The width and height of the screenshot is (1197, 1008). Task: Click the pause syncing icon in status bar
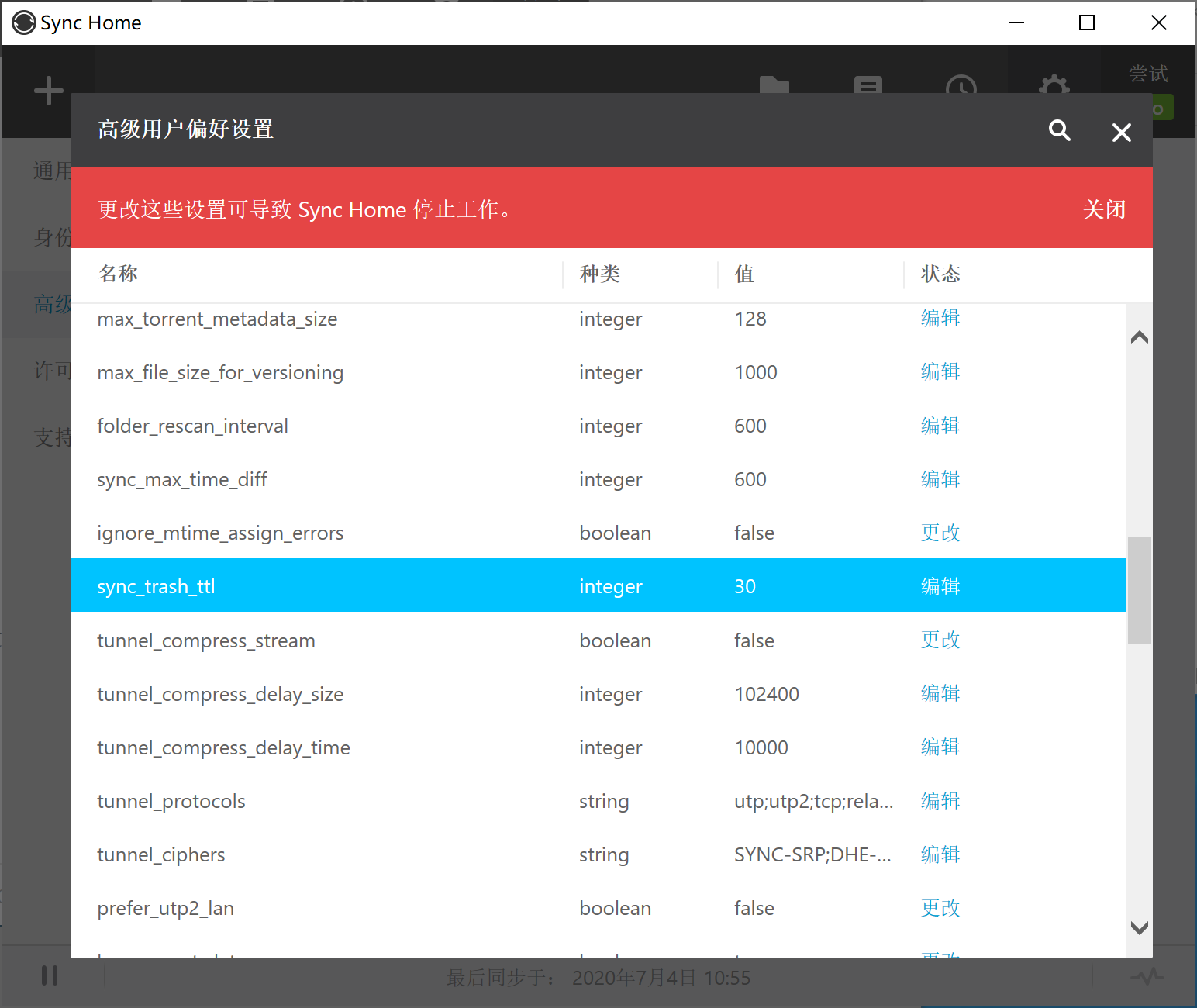coord(50,975)
